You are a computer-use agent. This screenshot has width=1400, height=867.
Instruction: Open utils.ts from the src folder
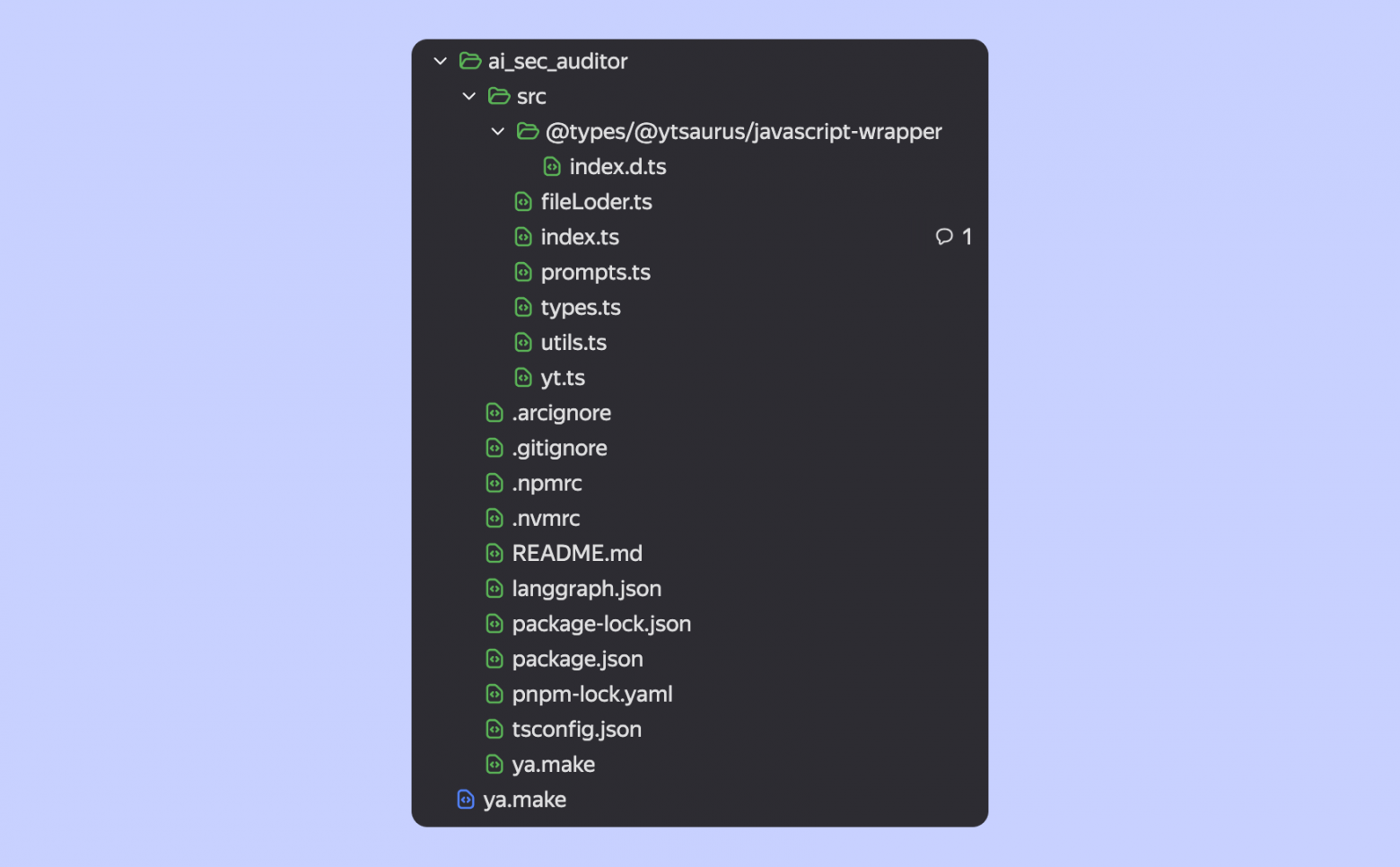[573, 343]
